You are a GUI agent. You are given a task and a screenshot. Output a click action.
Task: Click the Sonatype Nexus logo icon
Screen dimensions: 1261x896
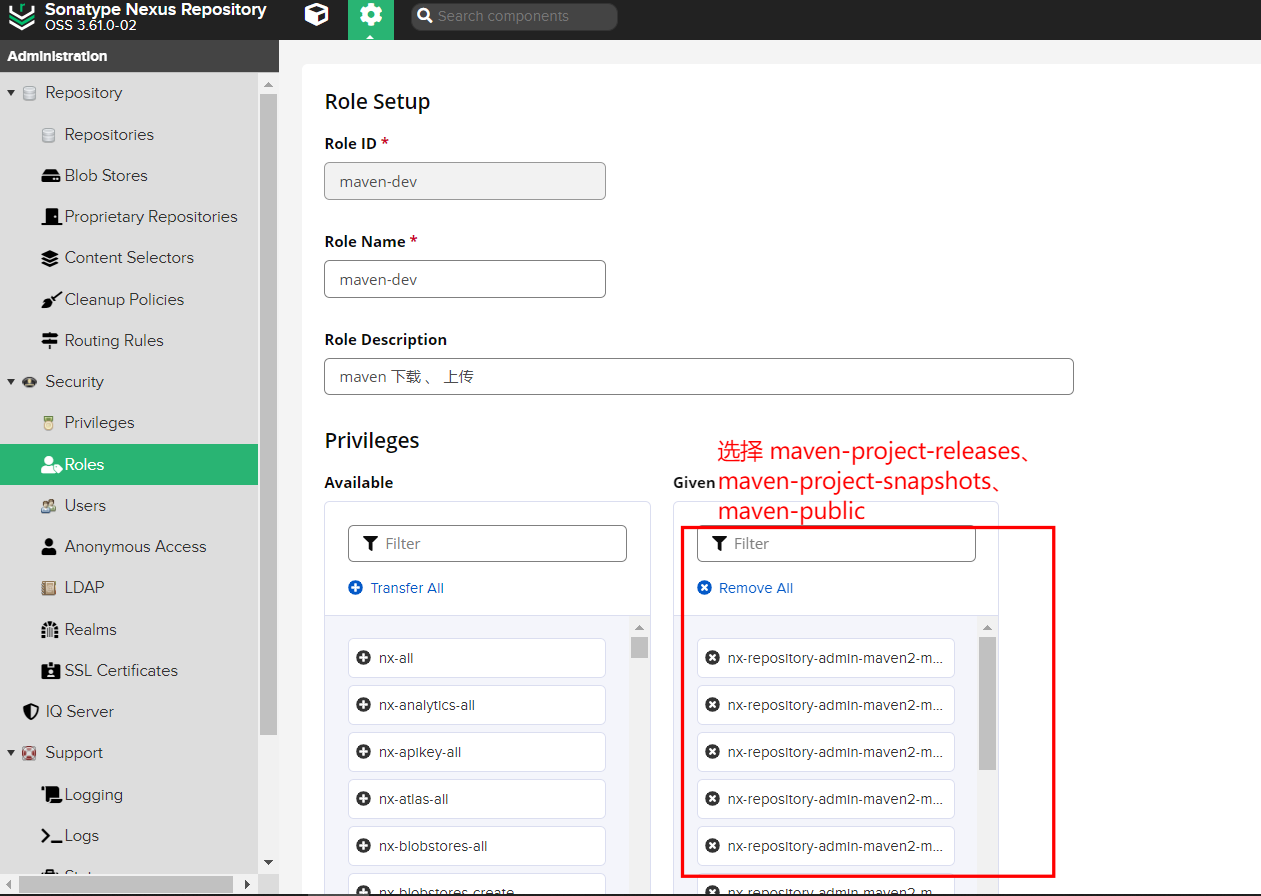[x=21, y=17]
